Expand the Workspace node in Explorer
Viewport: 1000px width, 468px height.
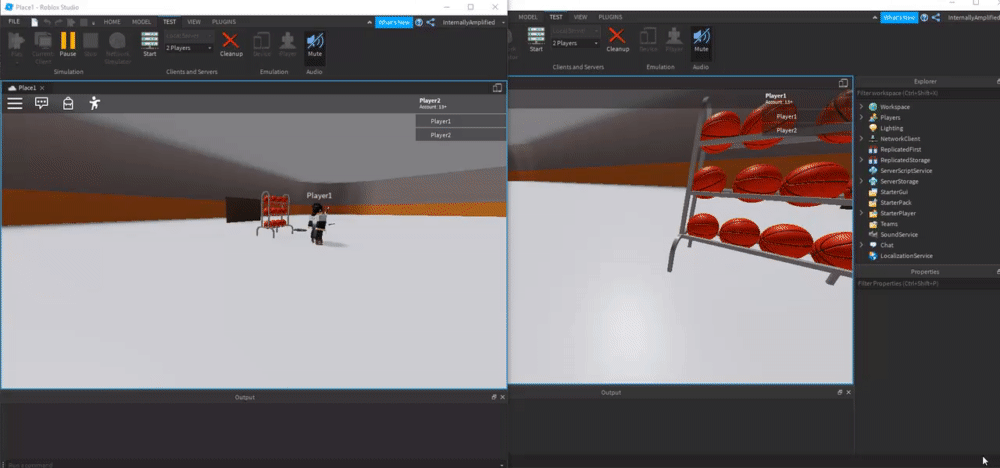[x=861, y=106]
